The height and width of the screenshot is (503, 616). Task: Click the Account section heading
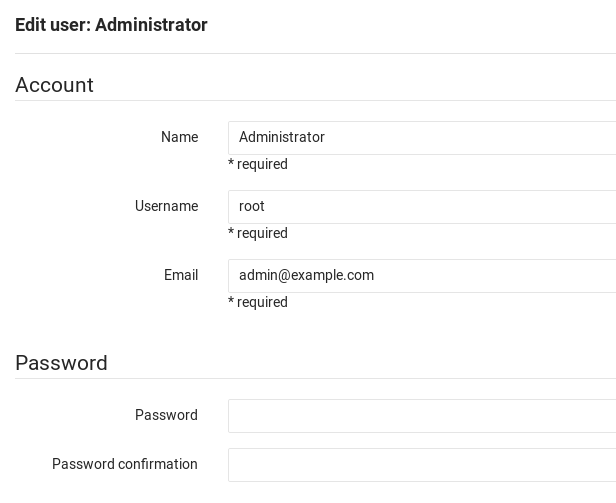(x=54, y=85)
